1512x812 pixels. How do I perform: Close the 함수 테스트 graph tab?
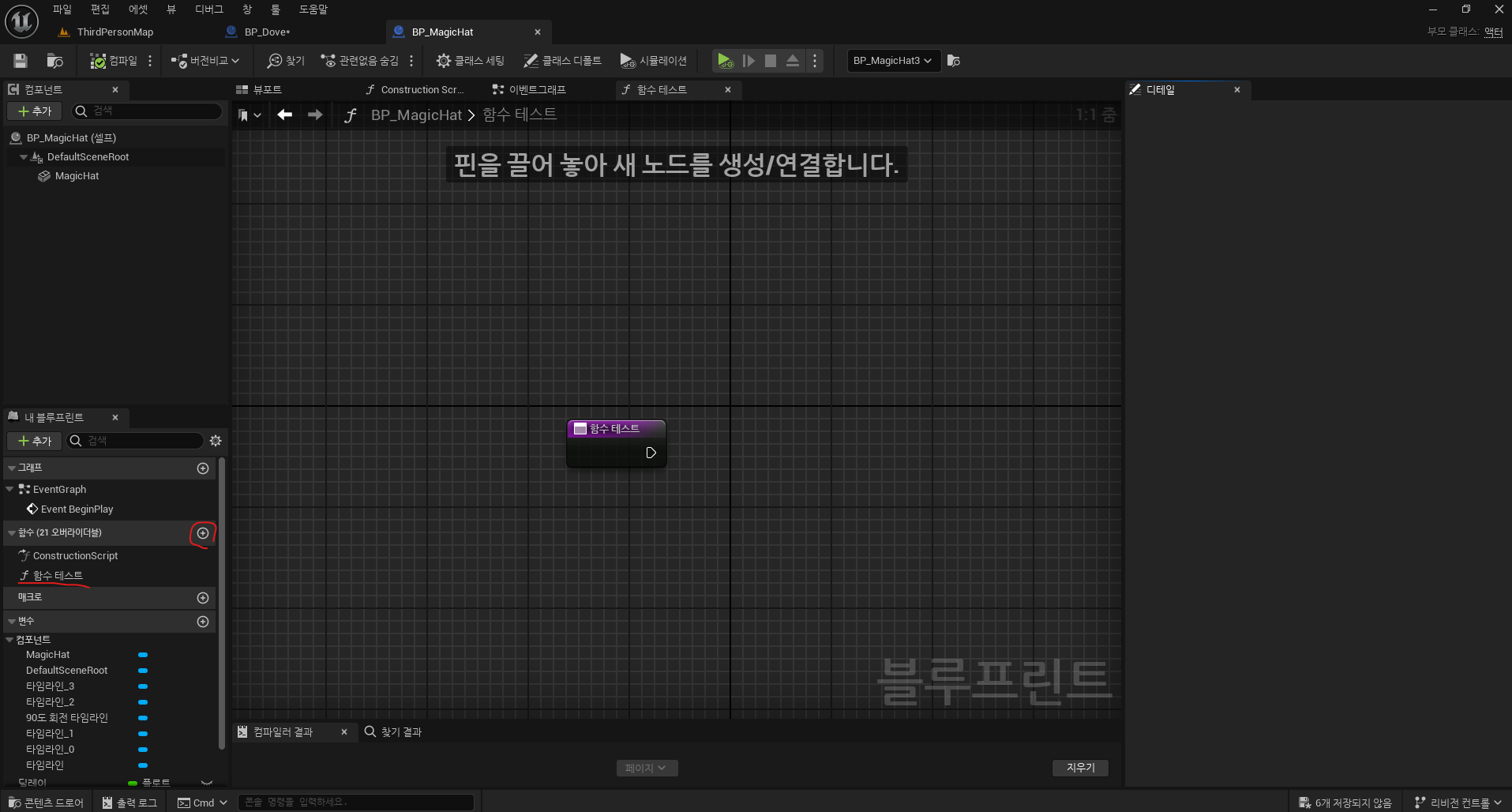(728, 90)
